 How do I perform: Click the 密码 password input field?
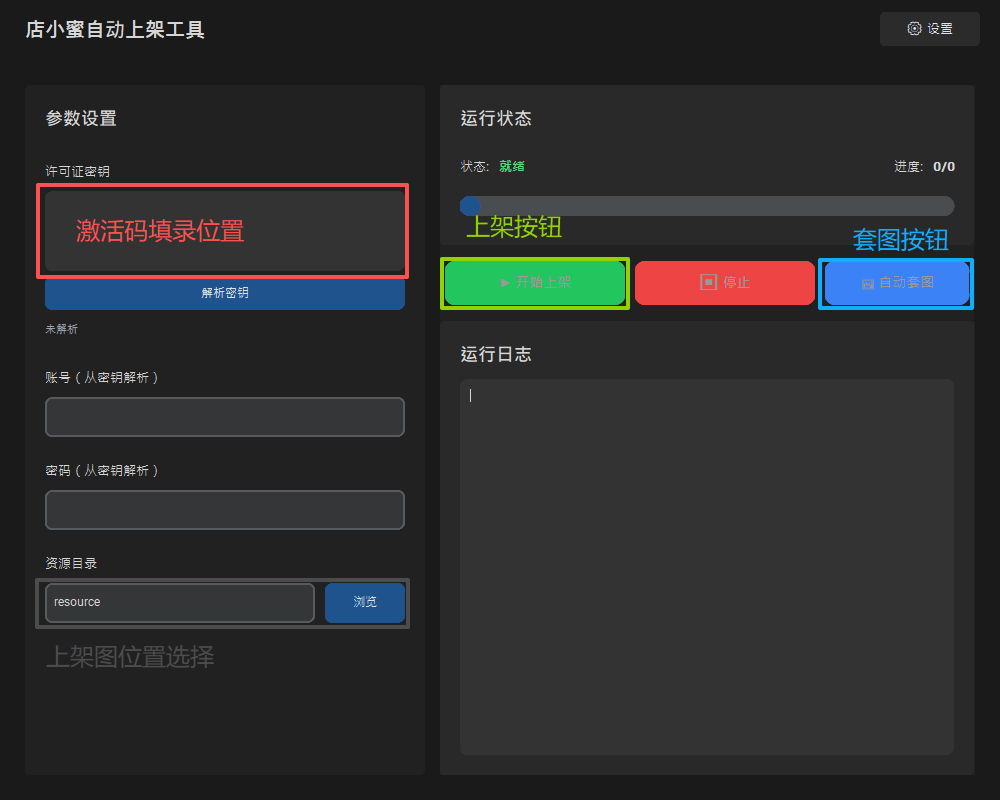tap(225, 510)
